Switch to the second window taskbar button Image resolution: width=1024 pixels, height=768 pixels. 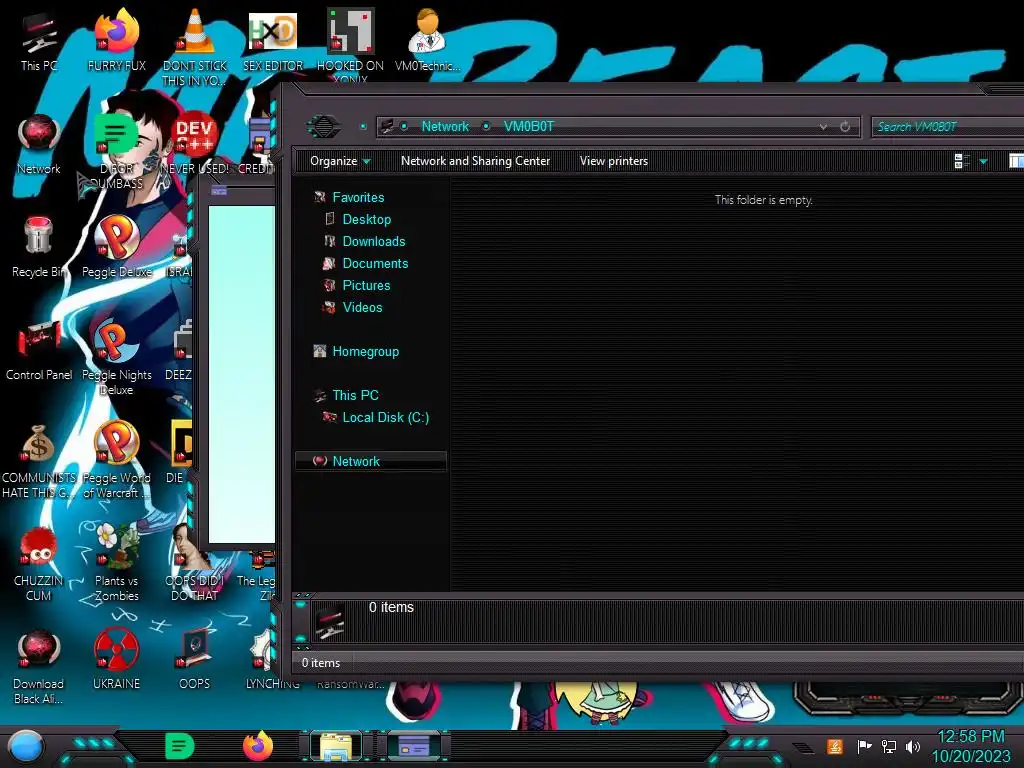pyautogui.click(x=414, y=747)
